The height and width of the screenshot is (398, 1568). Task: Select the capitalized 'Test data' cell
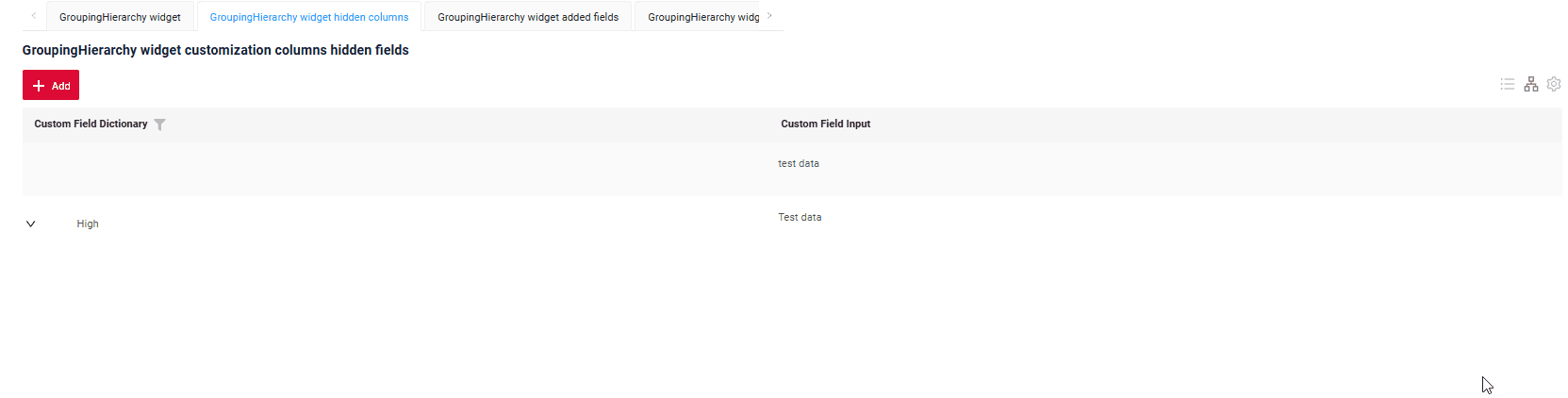click(800, 217)
